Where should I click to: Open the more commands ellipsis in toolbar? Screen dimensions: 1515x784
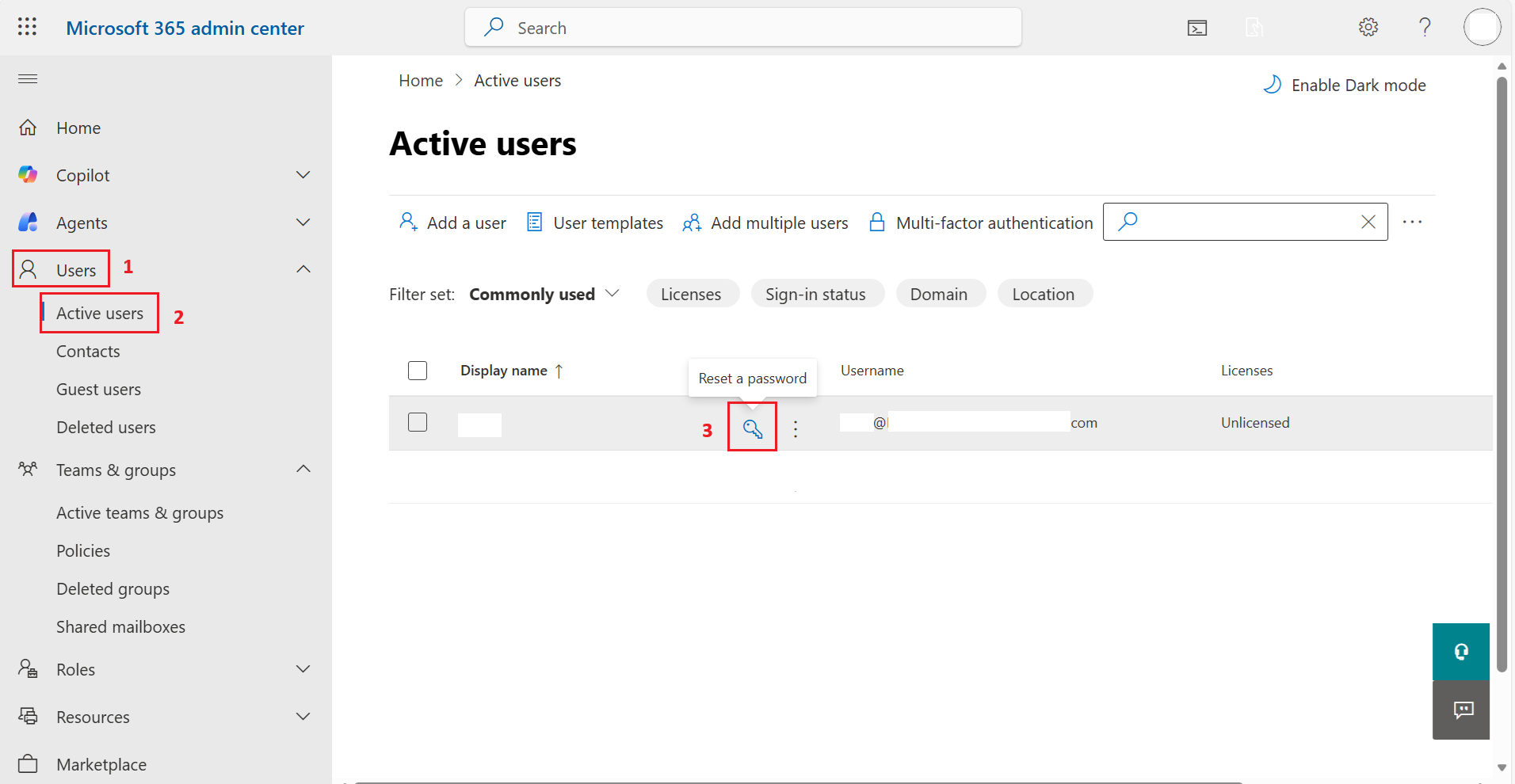[x=1412, y=222]
